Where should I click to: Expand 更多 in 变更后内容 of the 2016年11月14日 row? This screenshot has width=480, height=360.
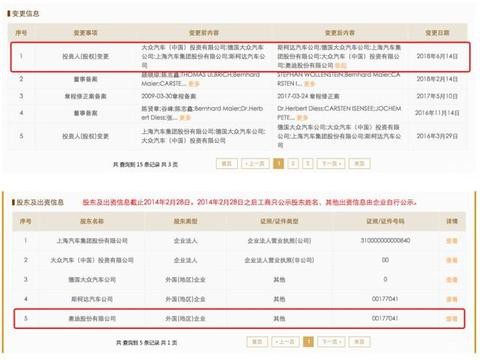click(x=302, y=118)
